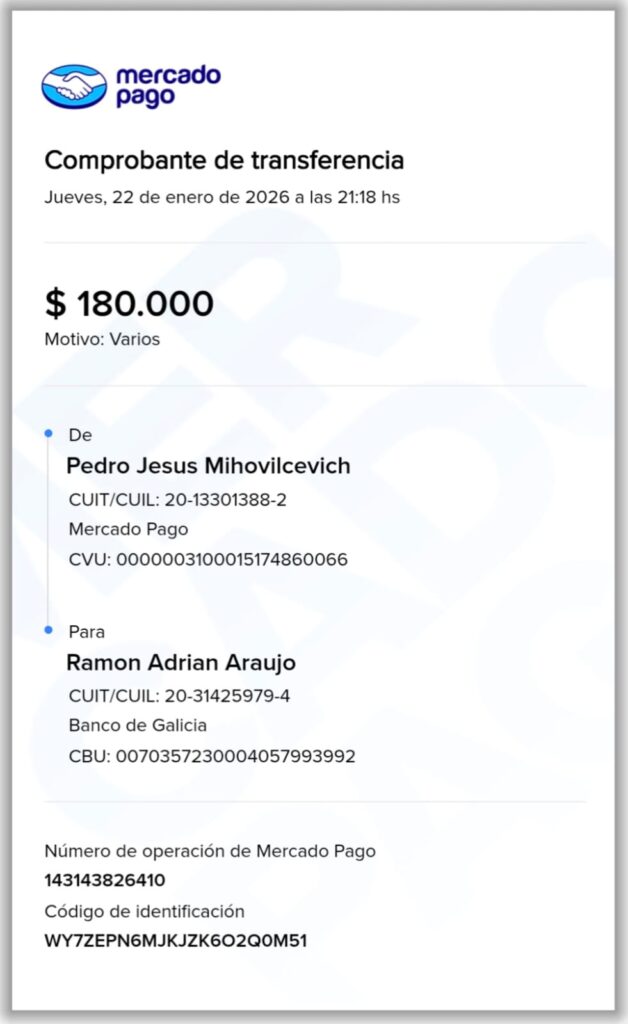Click the blue dot beside "De"
This screenshot has width=628, height=1024.
48,433
